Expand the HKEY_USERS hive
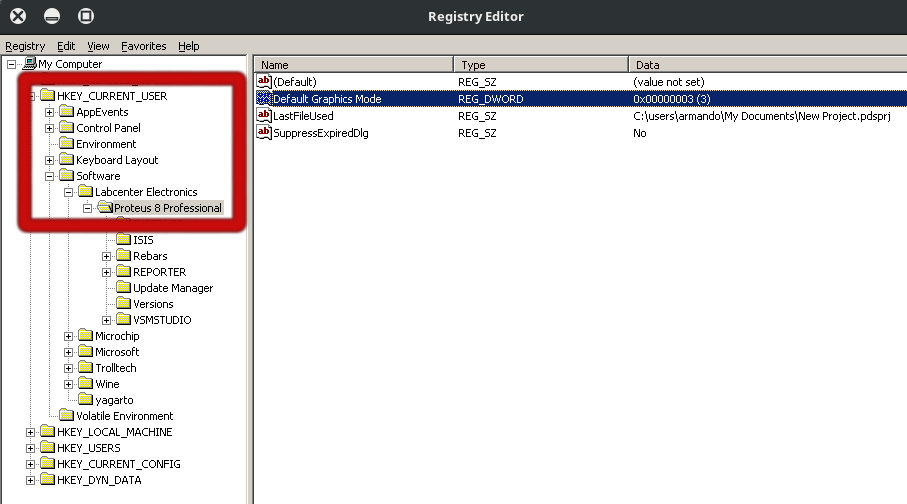 [x=30, y=448]
